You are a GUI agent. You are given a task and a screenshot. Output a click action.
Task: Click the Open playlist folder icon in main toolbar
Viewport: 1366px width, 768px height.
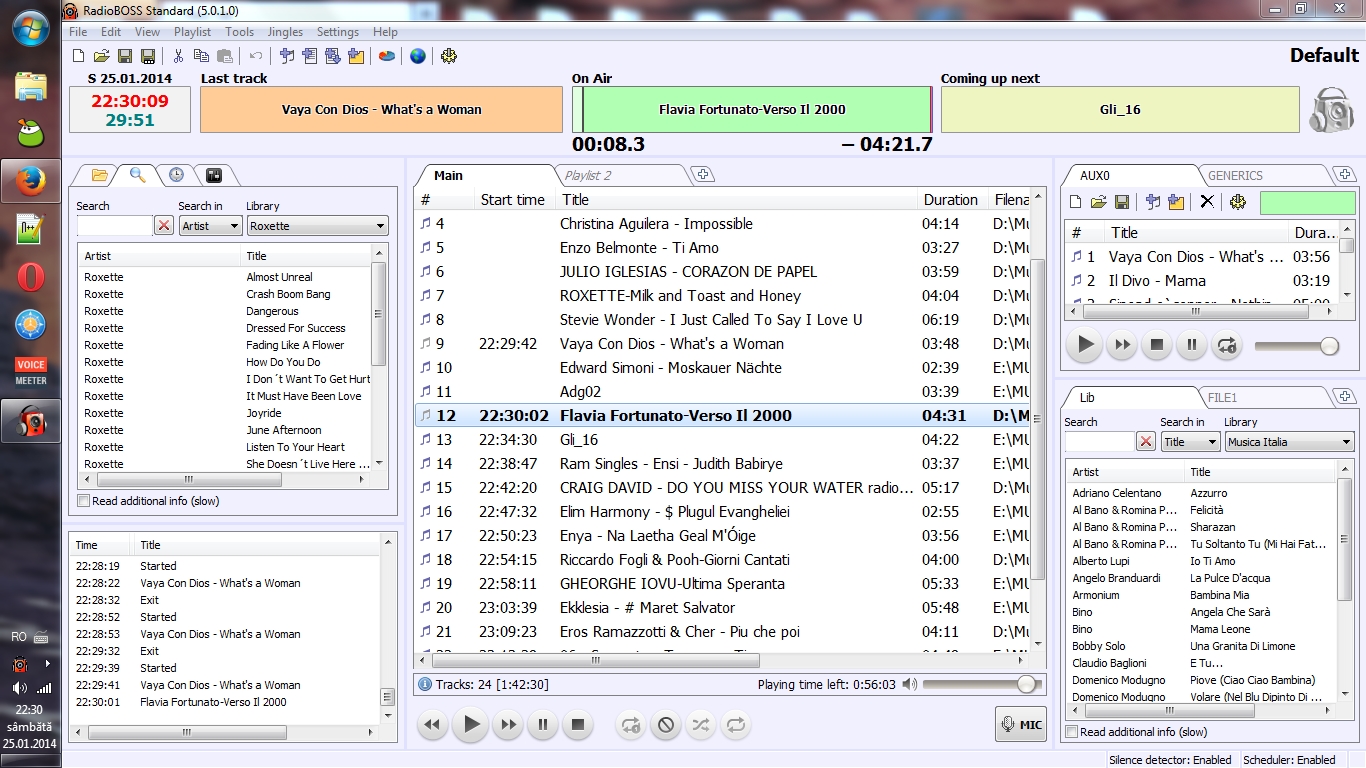102,56
